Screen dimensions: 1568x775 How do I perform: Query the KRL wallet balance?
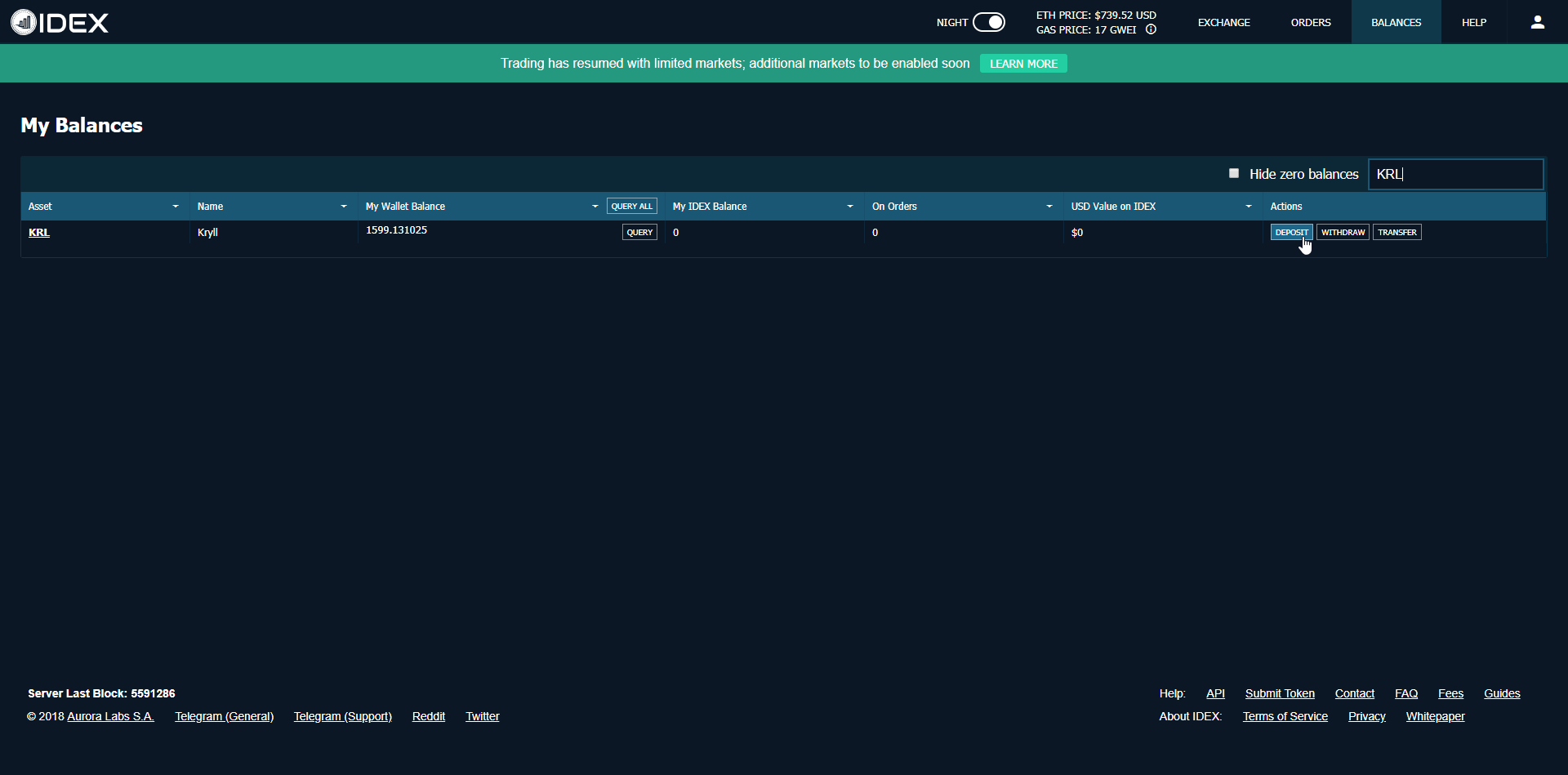(639, 233)
